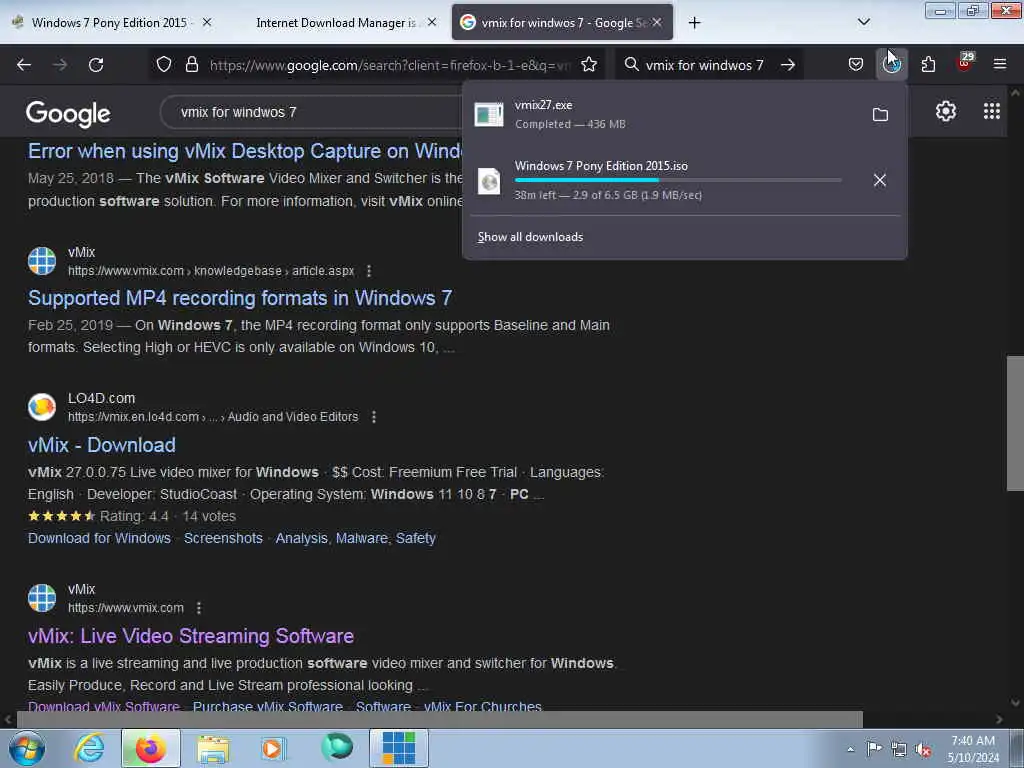
Task: Open the vMix grid taskbar app
Action: (x=398, y=748)
